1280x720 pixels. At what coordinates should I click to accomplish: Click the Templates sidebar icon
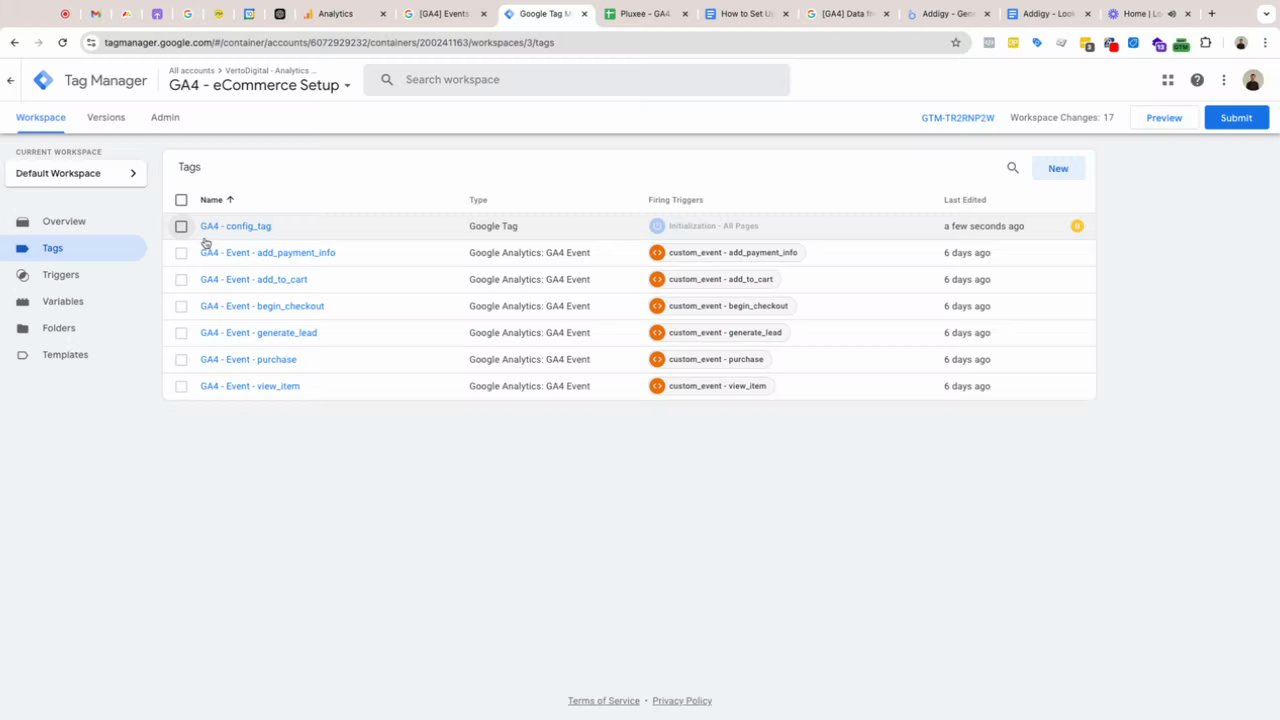click(x=23, y=355)
